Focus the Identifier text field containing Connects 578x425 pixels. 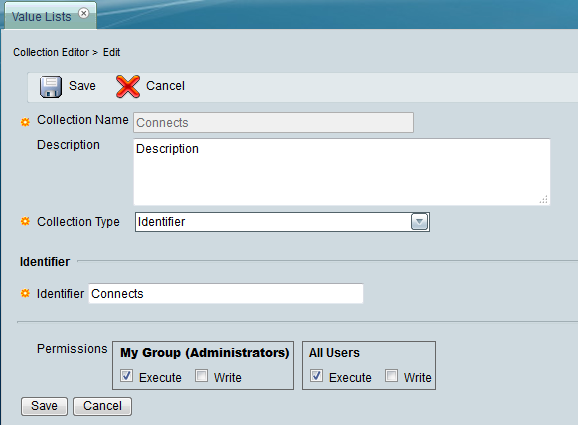[x=226, y=293]
